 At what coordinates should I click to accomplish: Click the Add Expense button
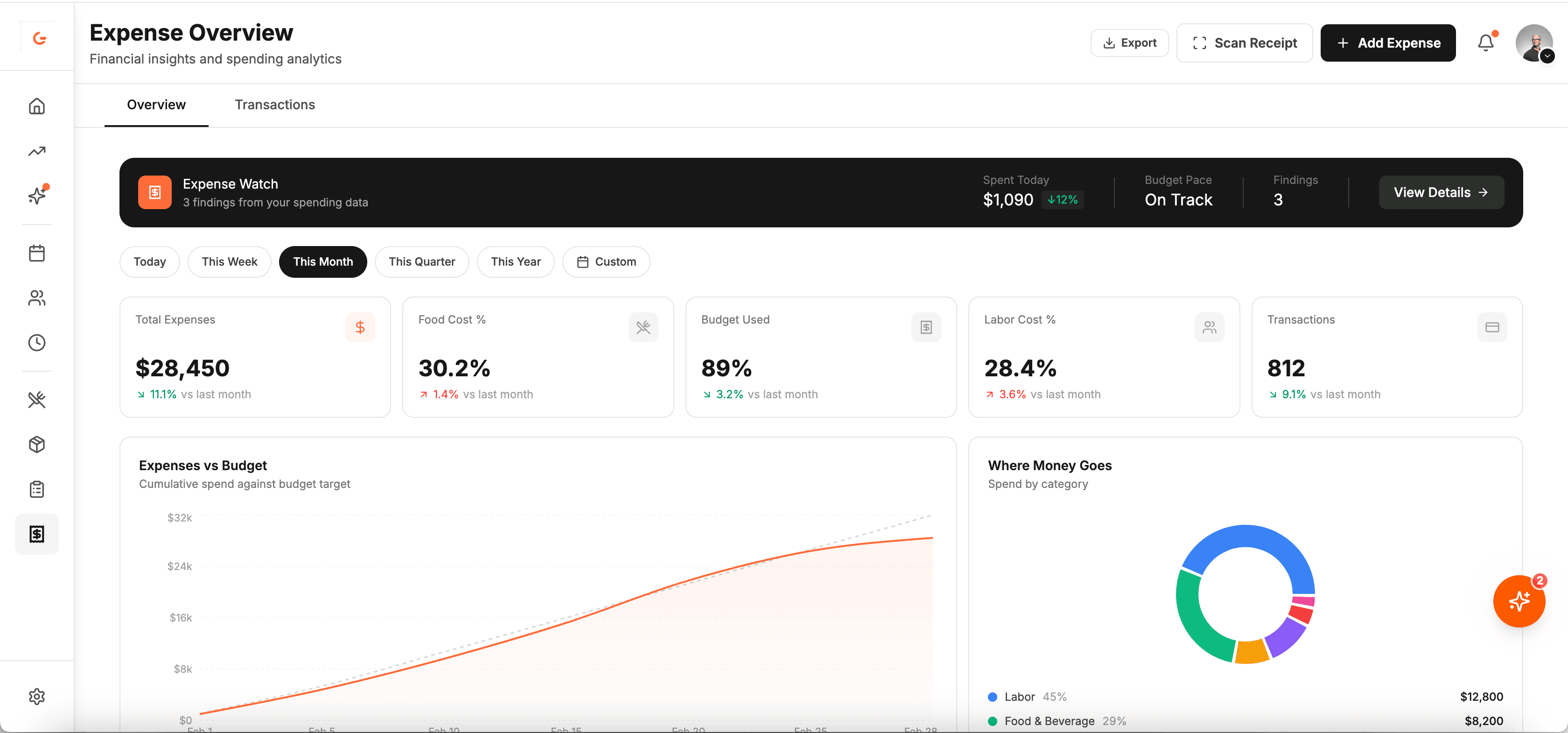point(1388,42)
